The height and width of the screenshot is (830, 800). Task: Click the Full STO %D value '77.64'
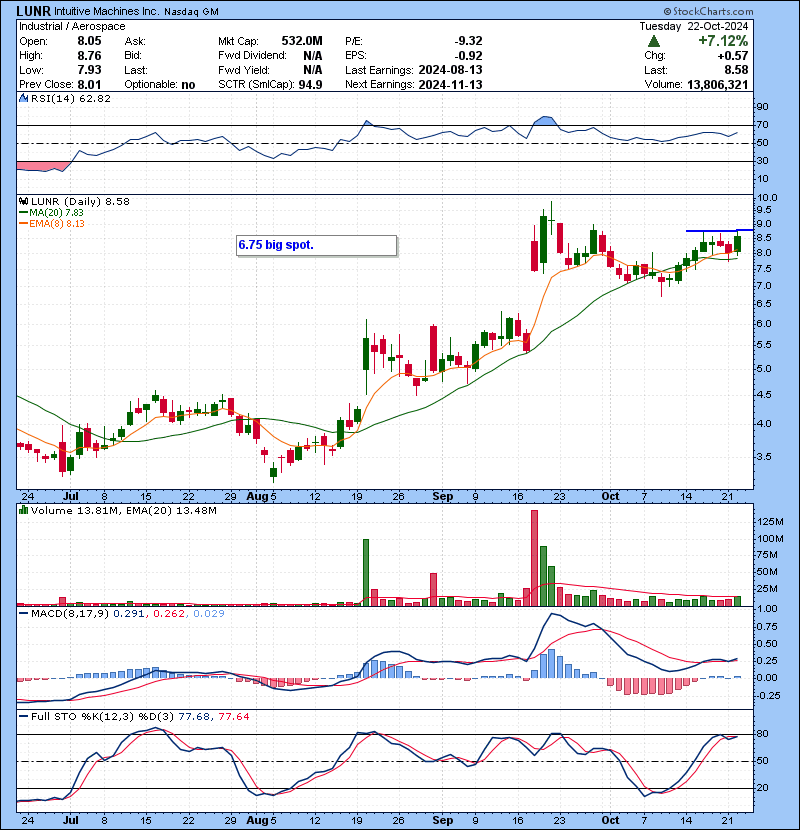(x=233, y=717)
